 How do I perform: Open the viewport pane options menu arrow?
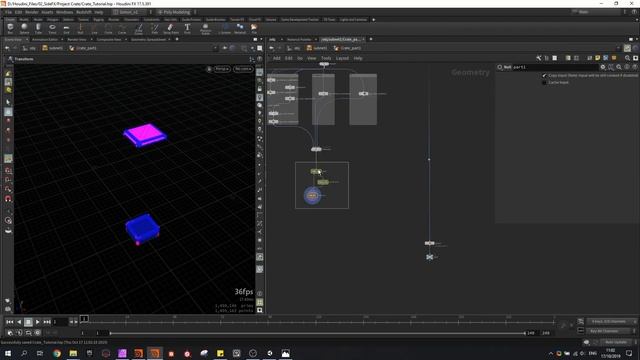click(x=261, y=40)
